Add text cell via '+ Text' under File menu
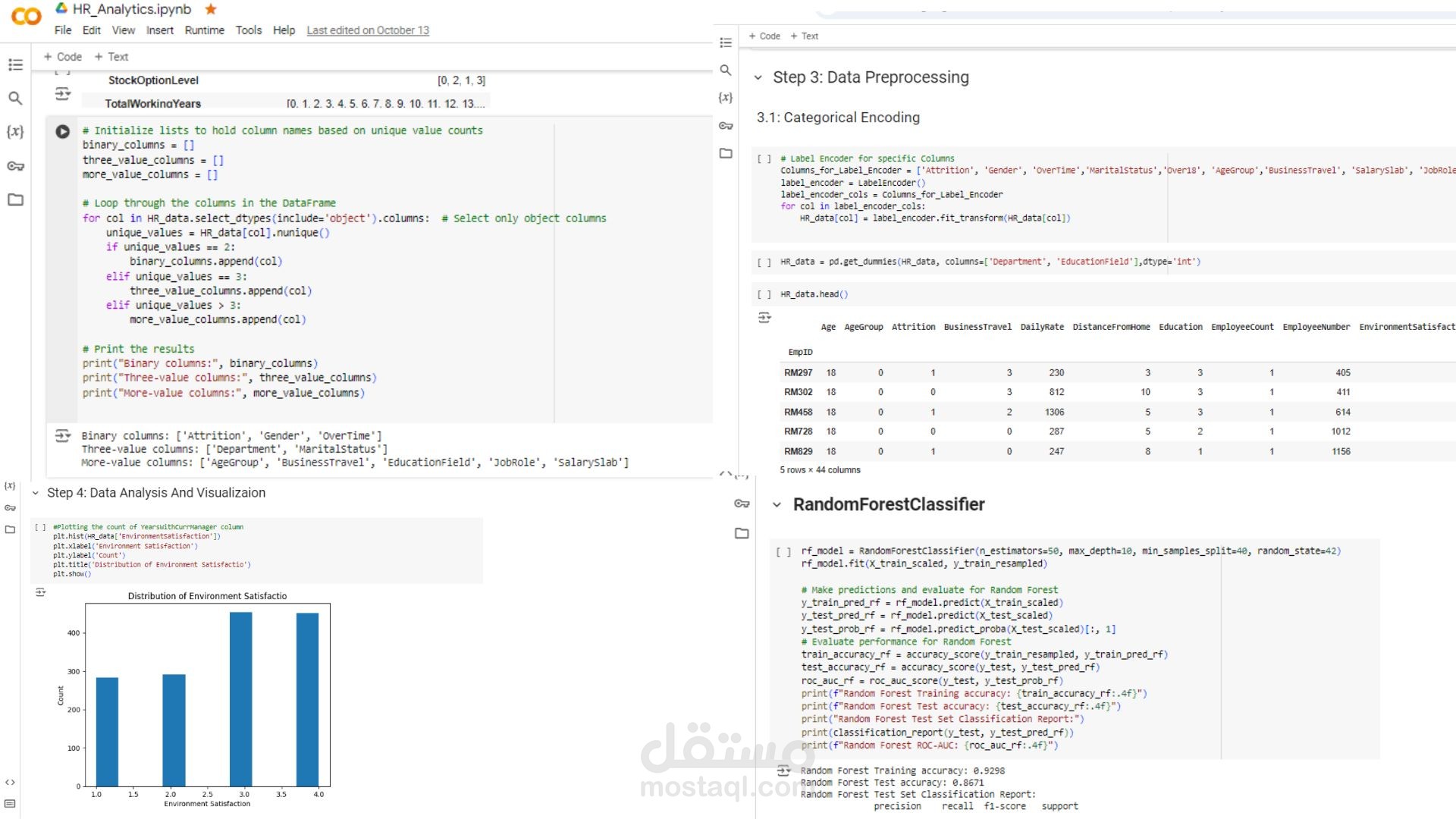This screenshot has width=1456, height=819. point(111,57)
